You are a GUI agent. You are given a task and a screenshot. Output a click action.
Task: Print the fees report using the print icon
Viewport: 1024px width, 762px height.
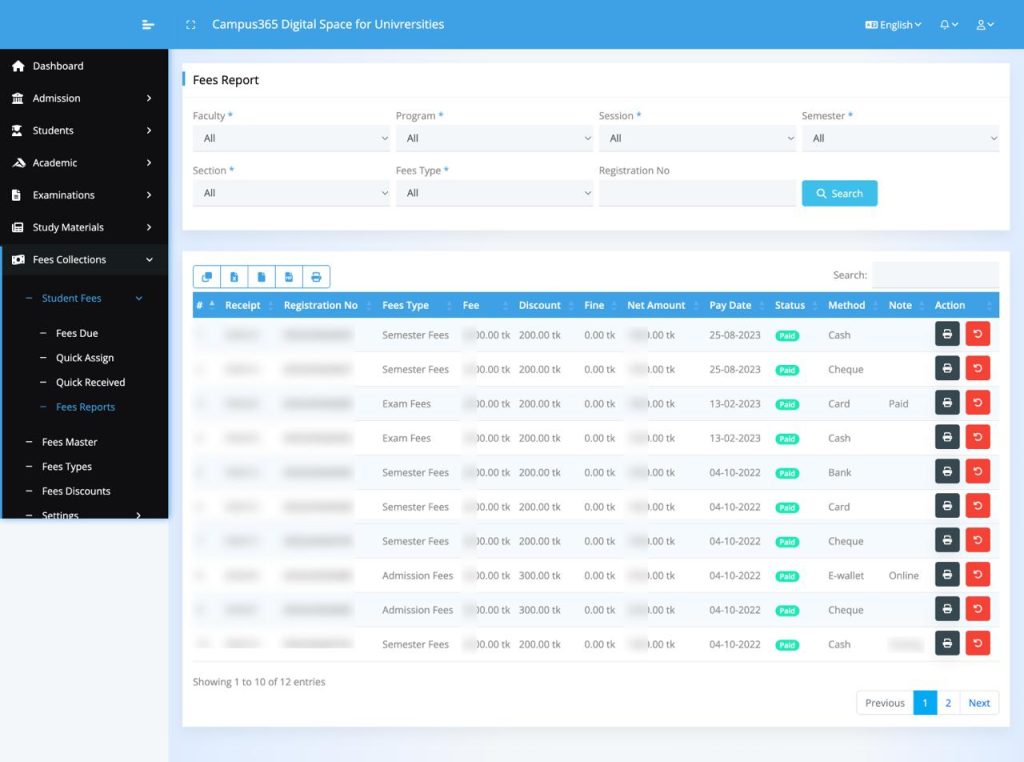click(317, 277)
